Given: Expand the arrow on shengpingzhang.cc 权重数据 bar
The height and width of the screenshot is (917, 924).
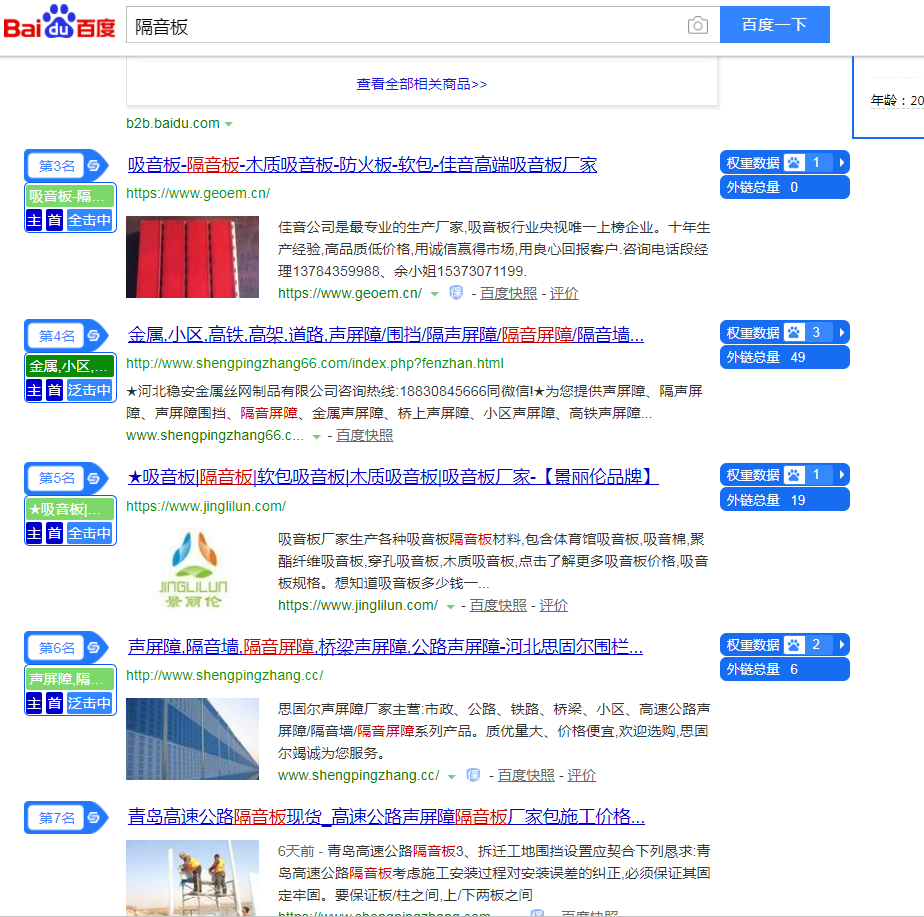Looking at the screenshot, I should [842, 645].
